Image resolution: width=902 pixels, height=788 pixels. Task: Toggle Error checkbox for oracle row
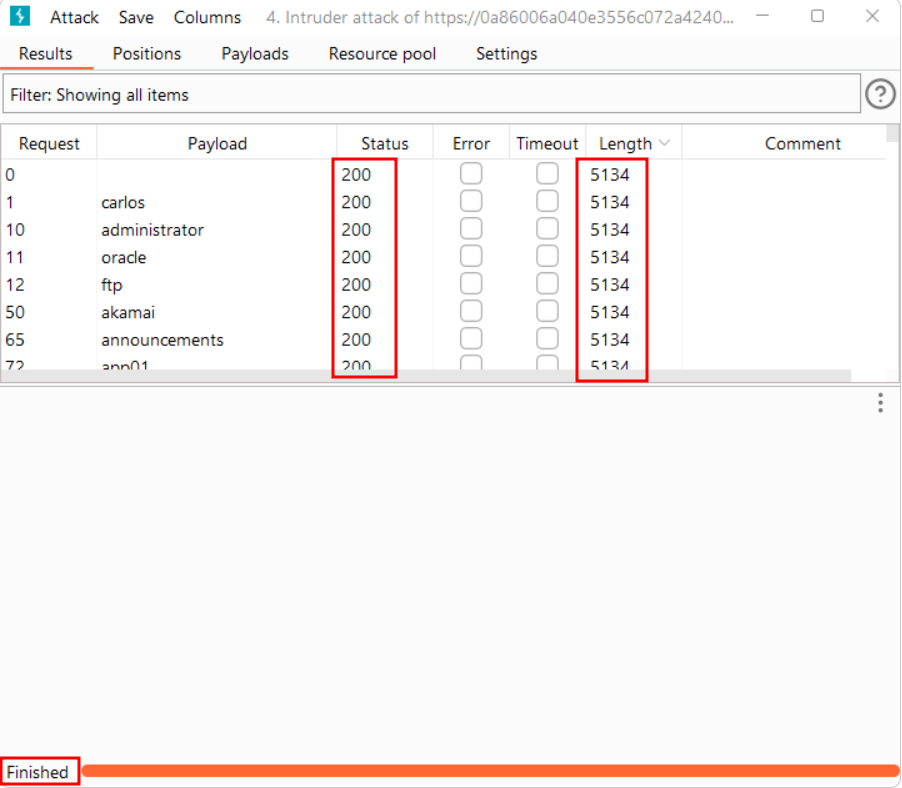[x=471, y=257]
